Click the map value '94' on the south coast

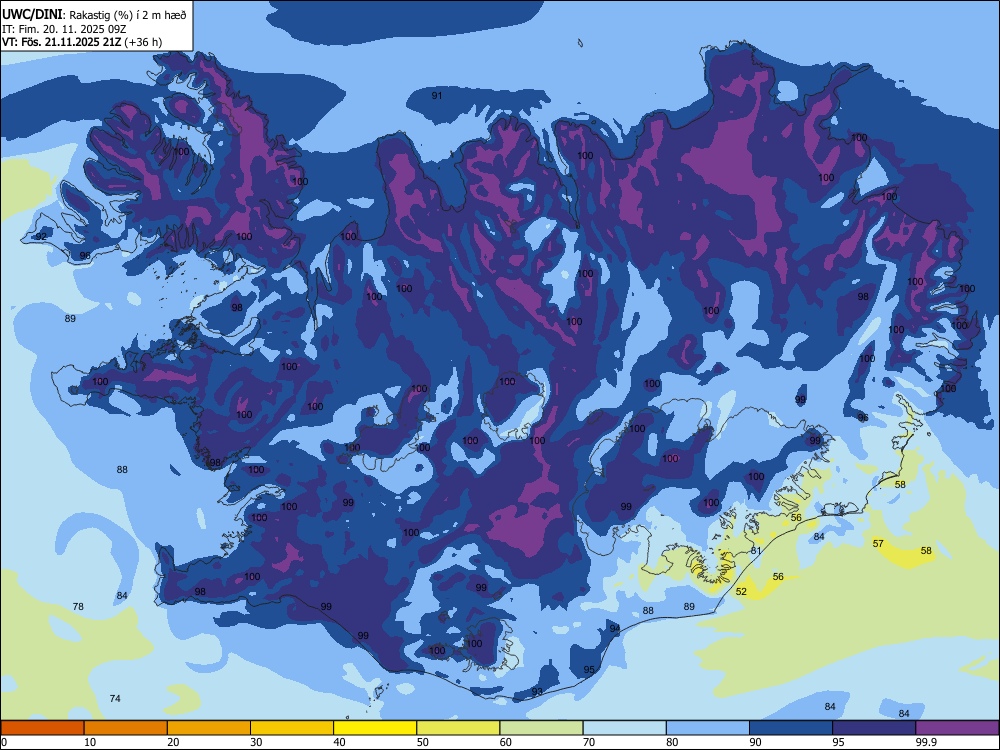tap(615, 629)
